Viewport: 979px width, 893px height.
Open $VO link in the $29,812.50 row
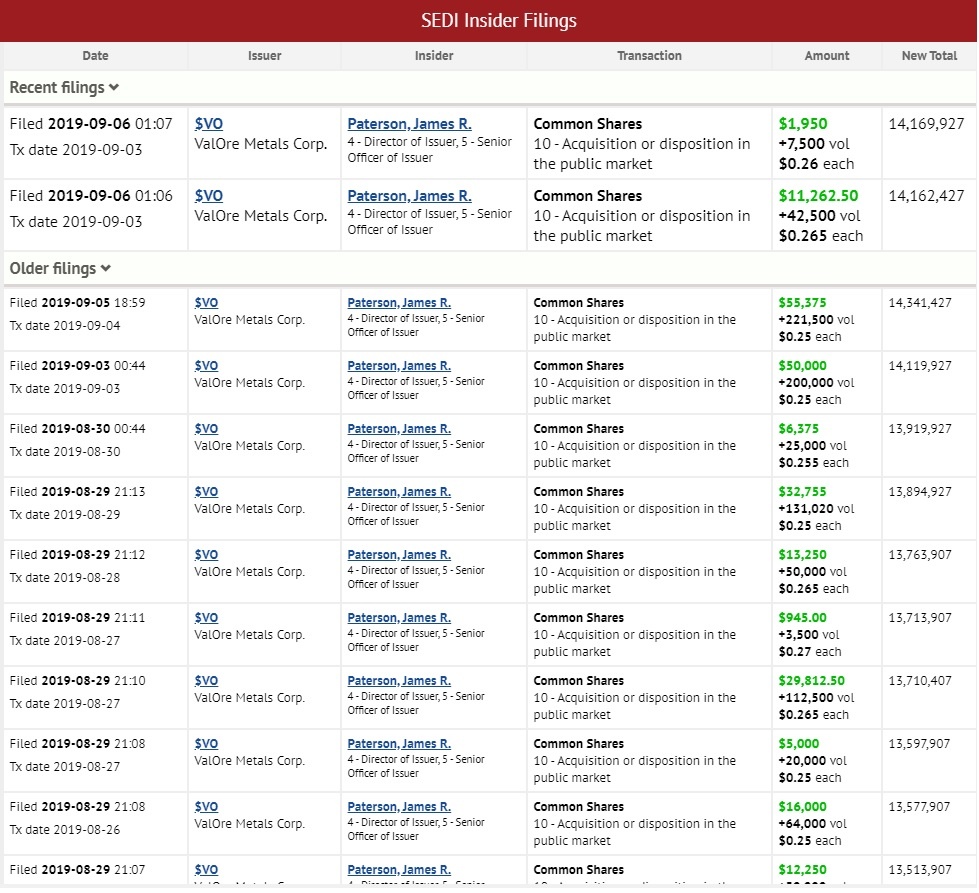pos(206,681)
